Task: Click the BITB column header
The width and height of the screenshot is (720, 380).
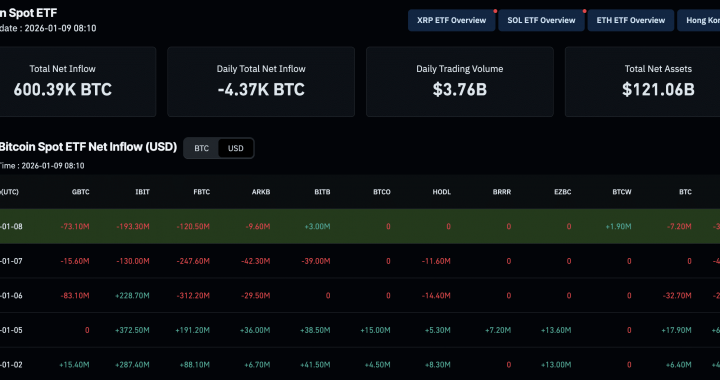Action: coord(322,192)
